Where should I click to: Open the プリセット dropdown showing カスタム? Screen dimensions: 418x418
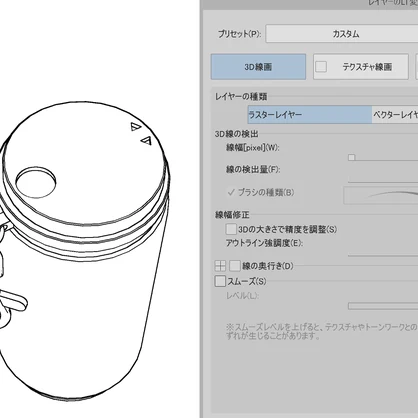click(x=342, y=34)
